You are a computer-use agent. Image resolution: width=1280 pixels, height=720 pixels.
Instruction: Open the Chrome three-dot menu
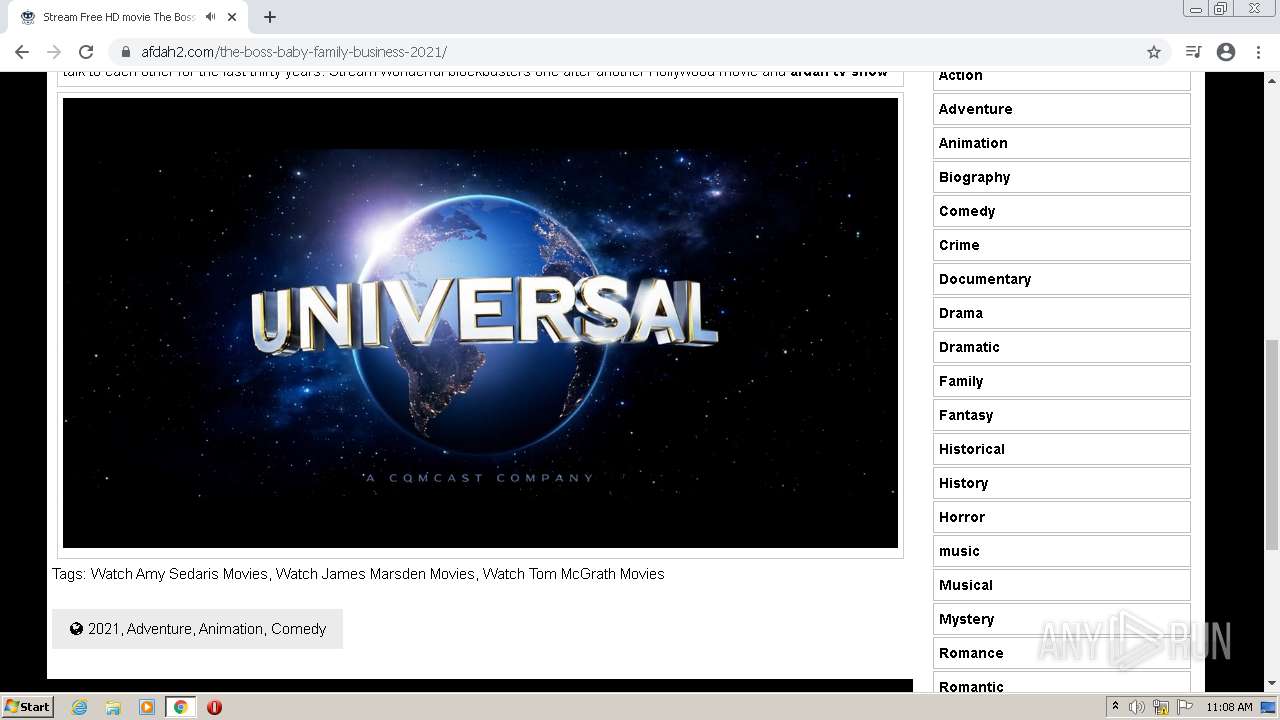pyautogui.click(x=1258, y=52)
